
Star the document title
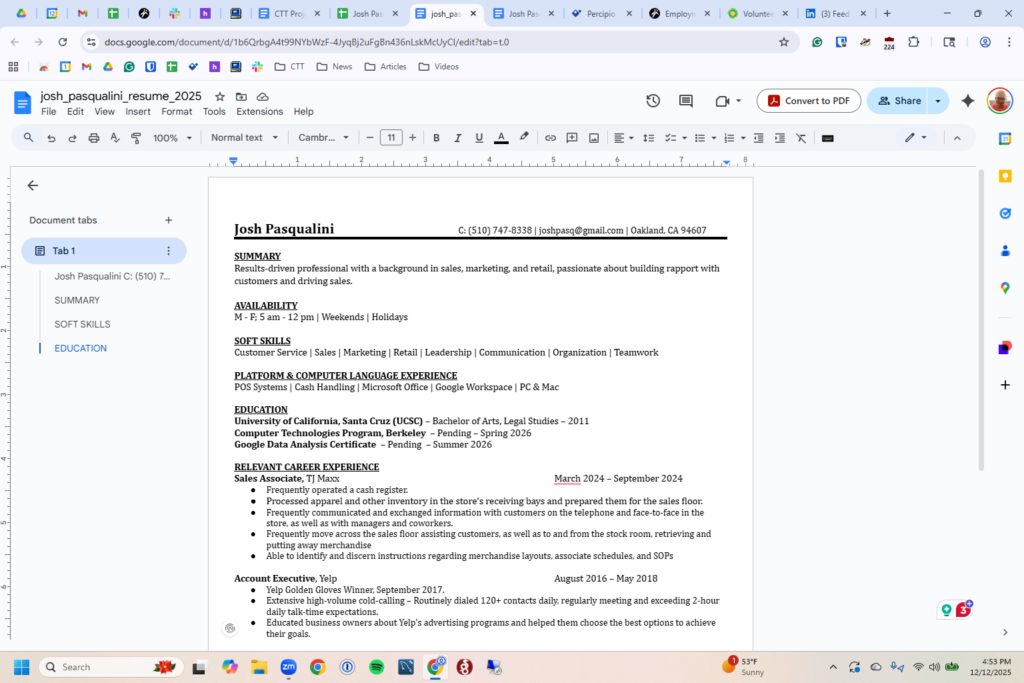pyautogui.click(x=220, y=97)
